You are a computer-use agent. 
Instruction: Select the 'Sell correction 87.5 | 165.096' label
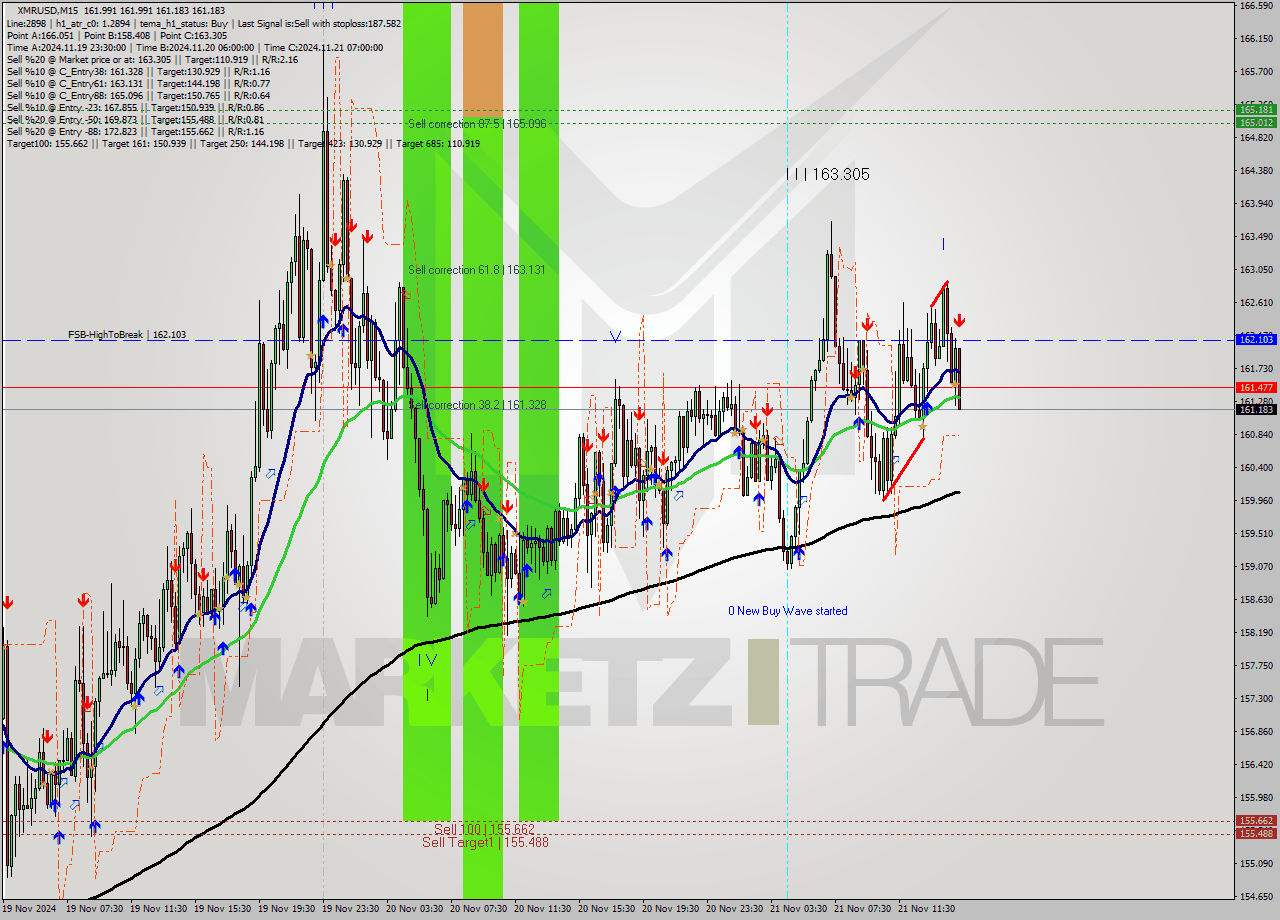477,124
